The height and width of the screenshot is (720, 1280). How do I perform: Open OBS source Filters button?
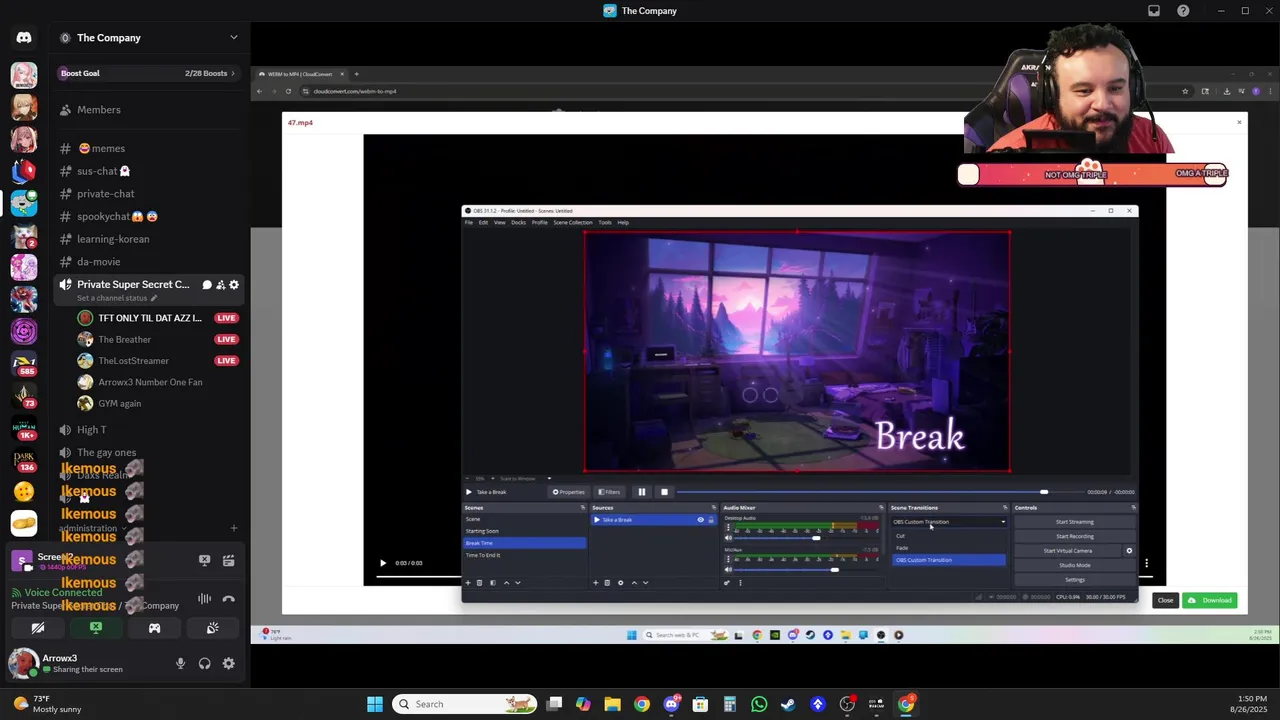609,492
